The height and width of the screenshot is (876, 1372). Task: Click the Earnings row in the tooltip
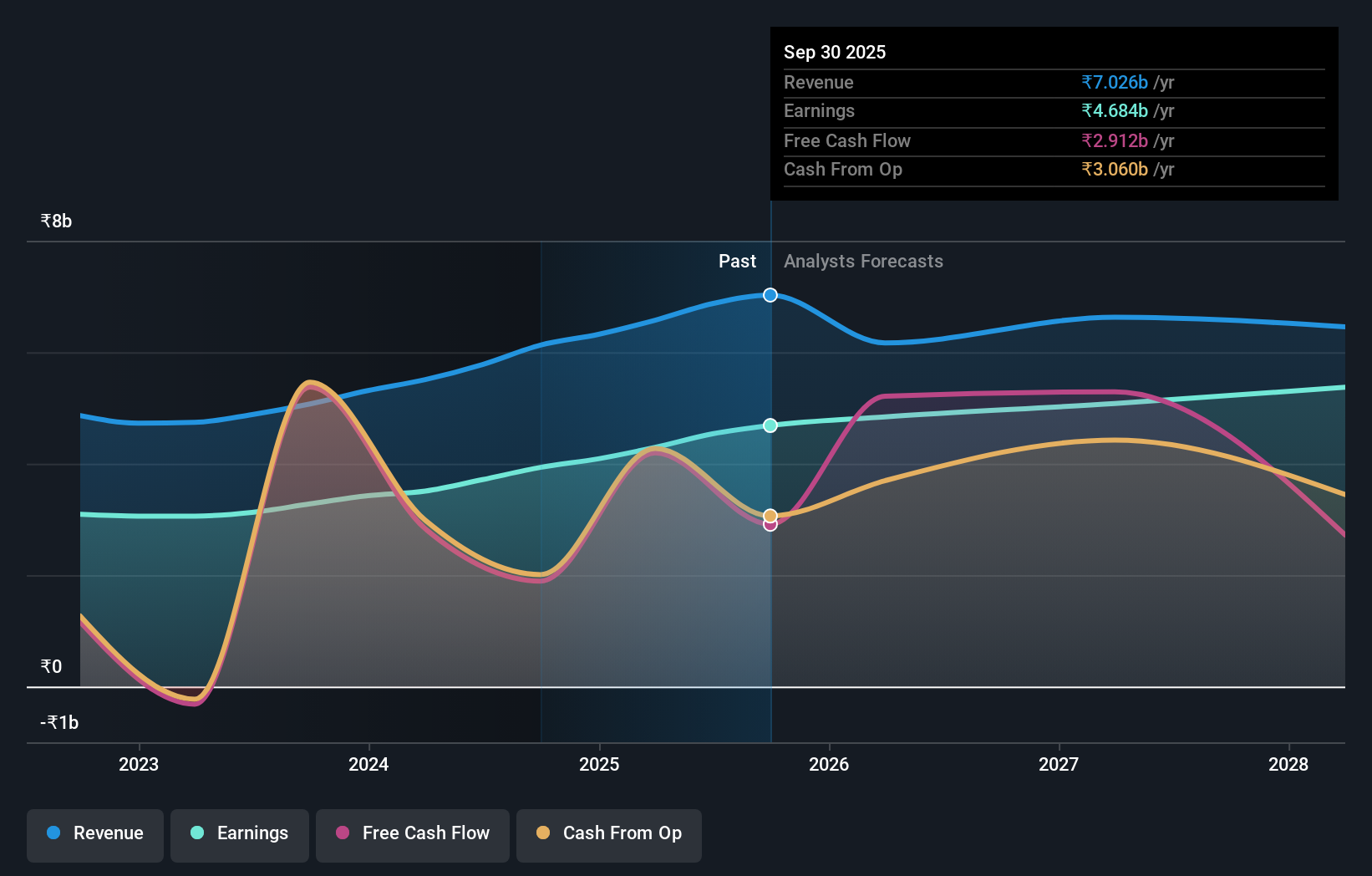click(969, 111)
